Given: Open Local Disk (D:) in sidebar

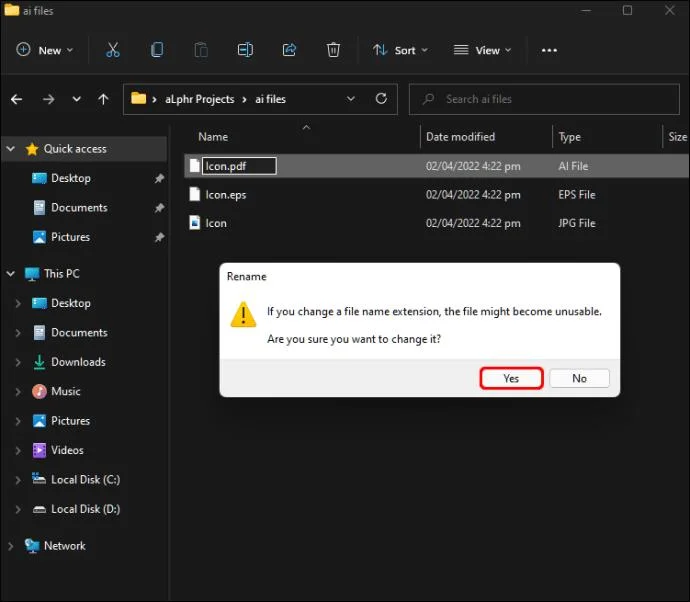Looking at the screenshot, I should click(x=85, y=509).
